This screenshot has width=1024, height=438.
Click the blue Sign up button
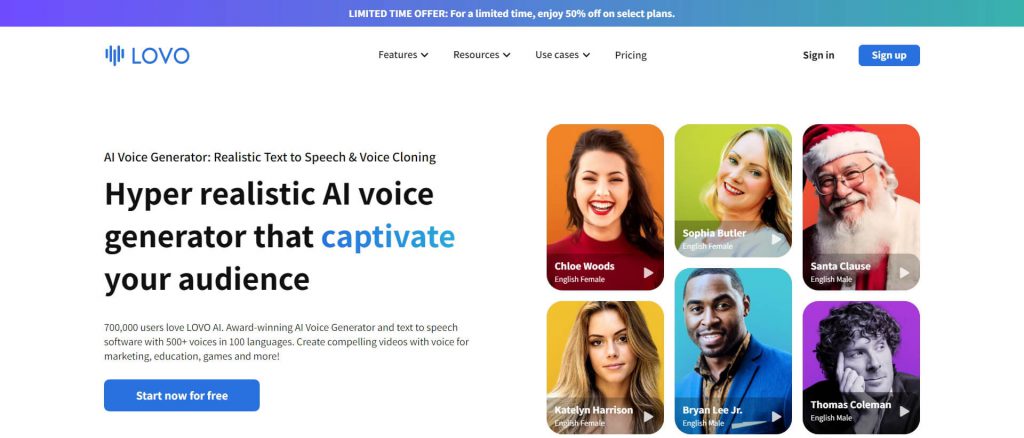889,55
